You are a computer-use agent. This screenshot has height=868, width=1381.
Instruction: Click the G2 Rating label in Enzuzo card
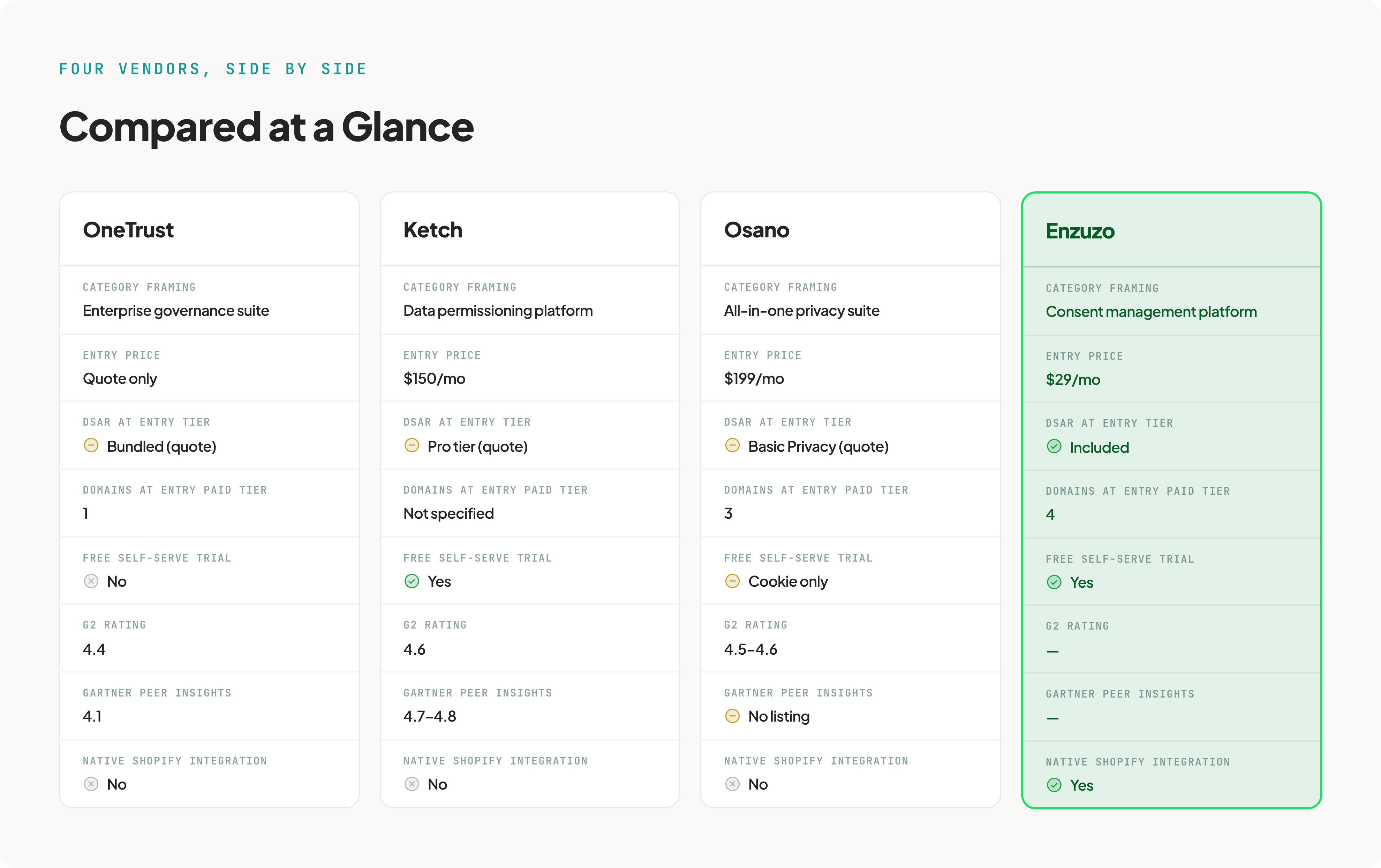1077,627
